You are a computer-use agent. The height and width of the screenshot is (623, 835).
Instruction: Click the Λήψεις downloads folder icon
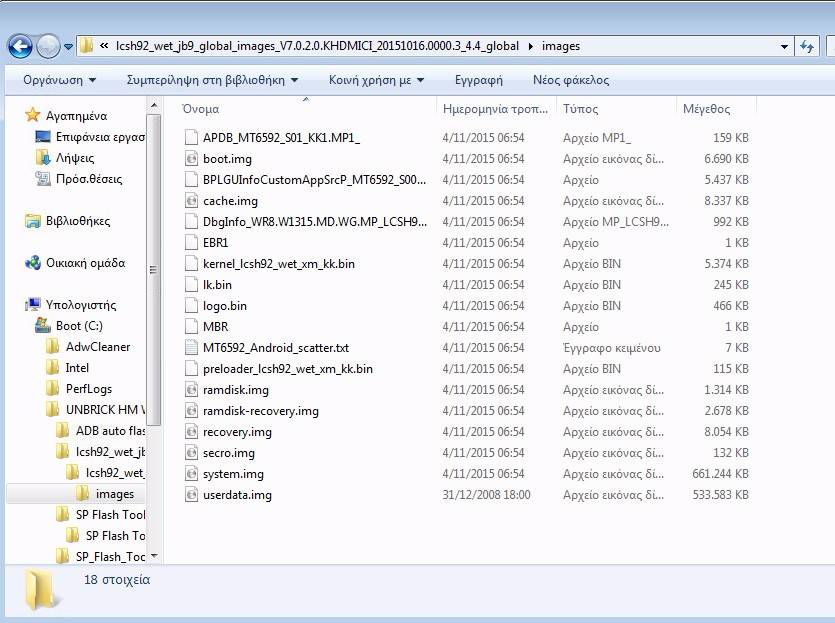click(43, 158)
